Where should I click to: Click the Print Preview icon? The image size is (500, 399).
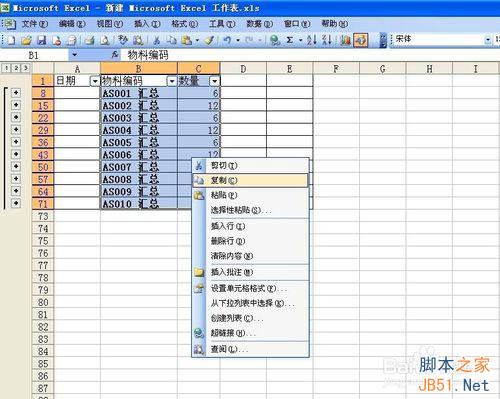pos(105,40)
